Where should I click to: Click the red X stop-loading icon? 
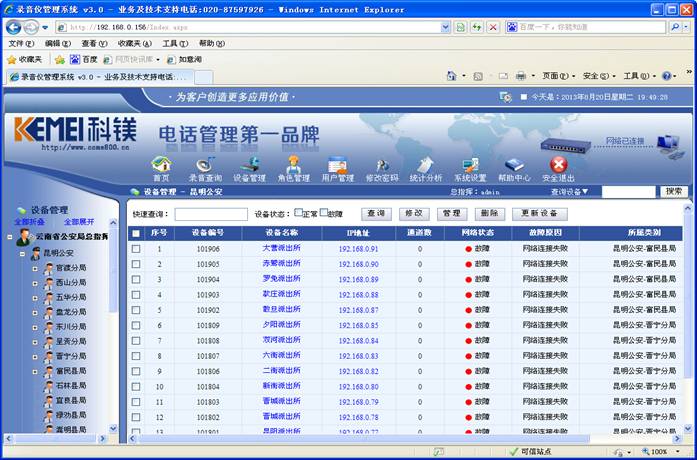(493, 28)
